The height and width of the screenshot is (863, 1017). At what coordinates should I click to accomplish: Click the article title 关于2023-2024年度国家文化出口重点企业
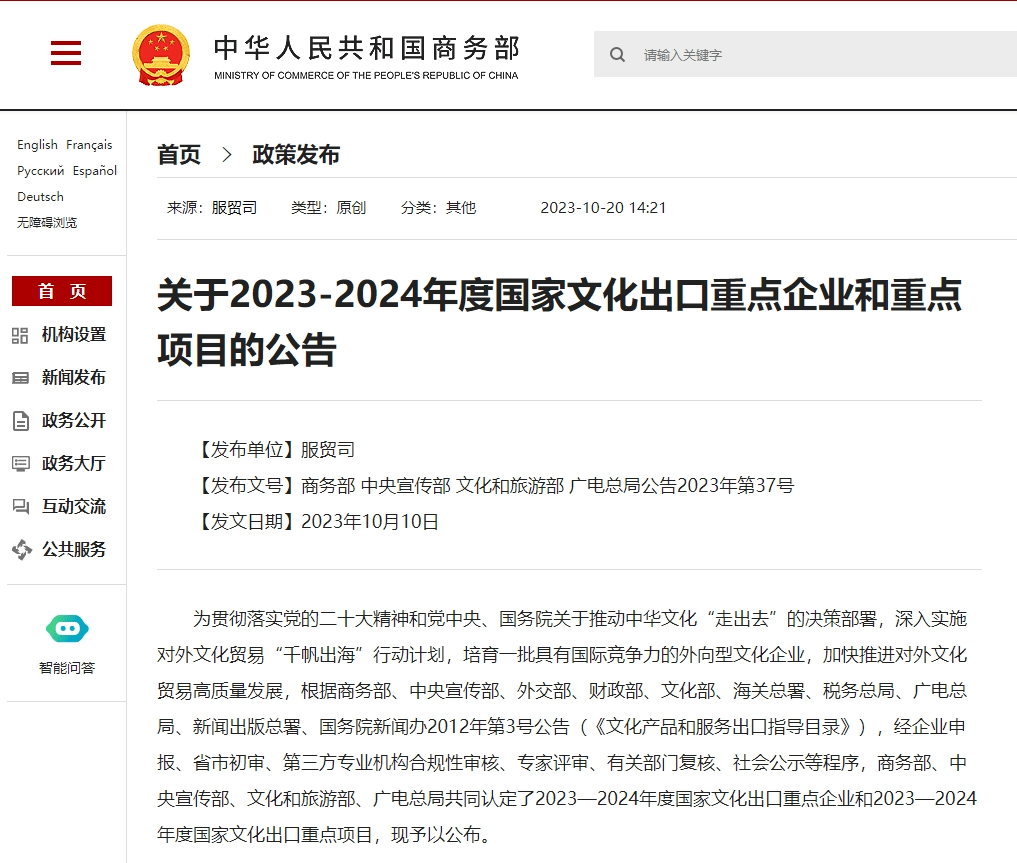click(x=559, y=322)
